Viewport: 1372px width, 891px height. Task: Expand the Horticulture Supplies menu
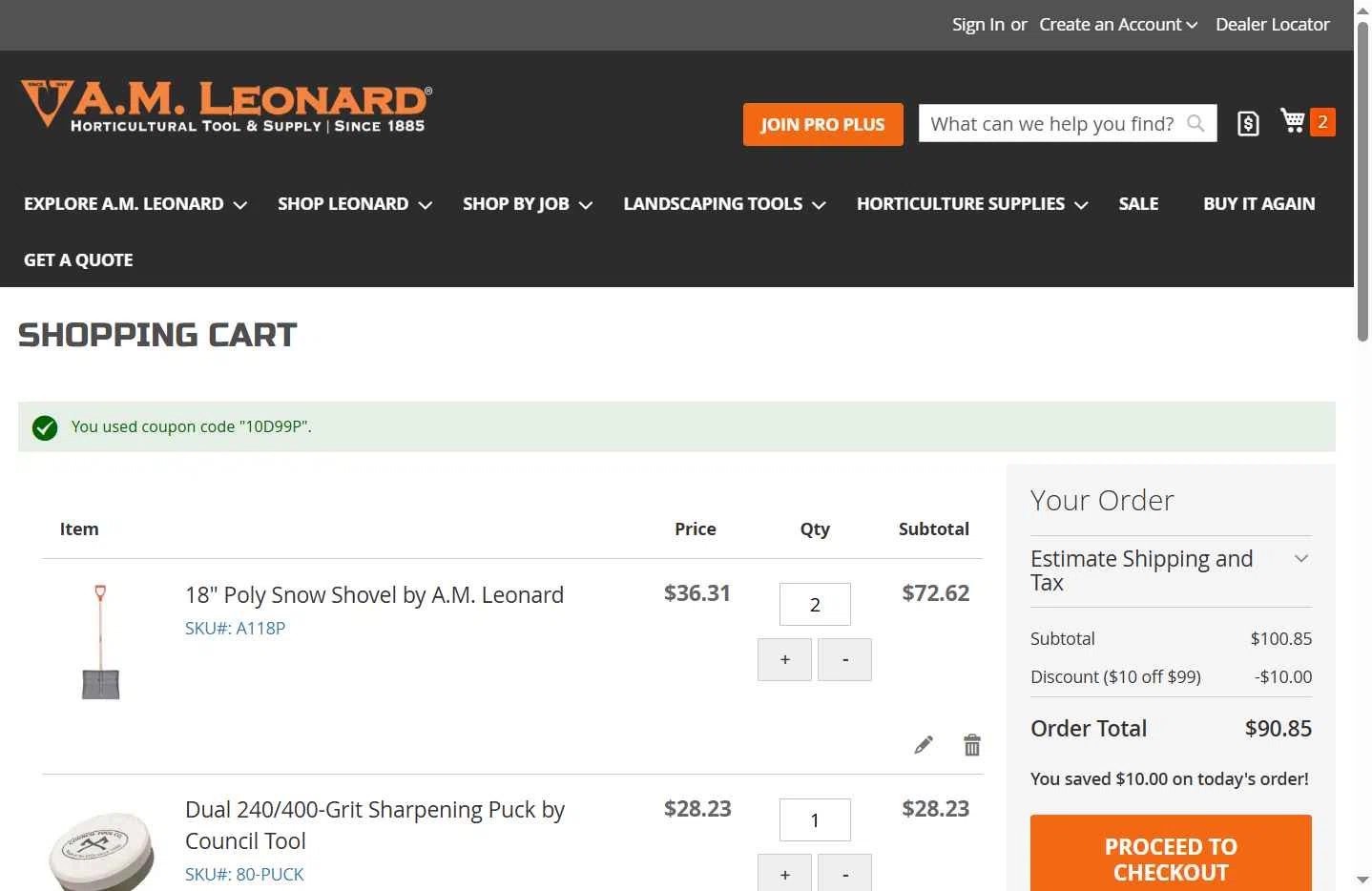click(x=972, y=204)
